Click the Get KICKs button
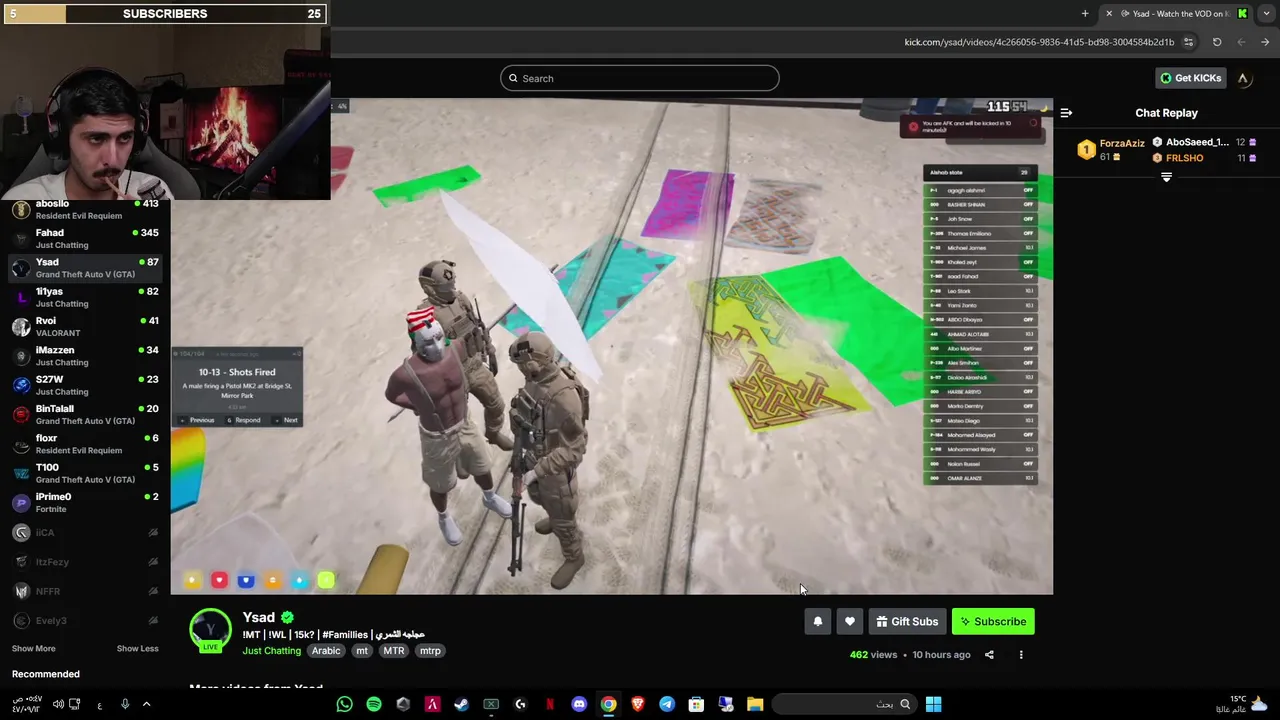This screenshot has width=1280, height=720. 1190,78
